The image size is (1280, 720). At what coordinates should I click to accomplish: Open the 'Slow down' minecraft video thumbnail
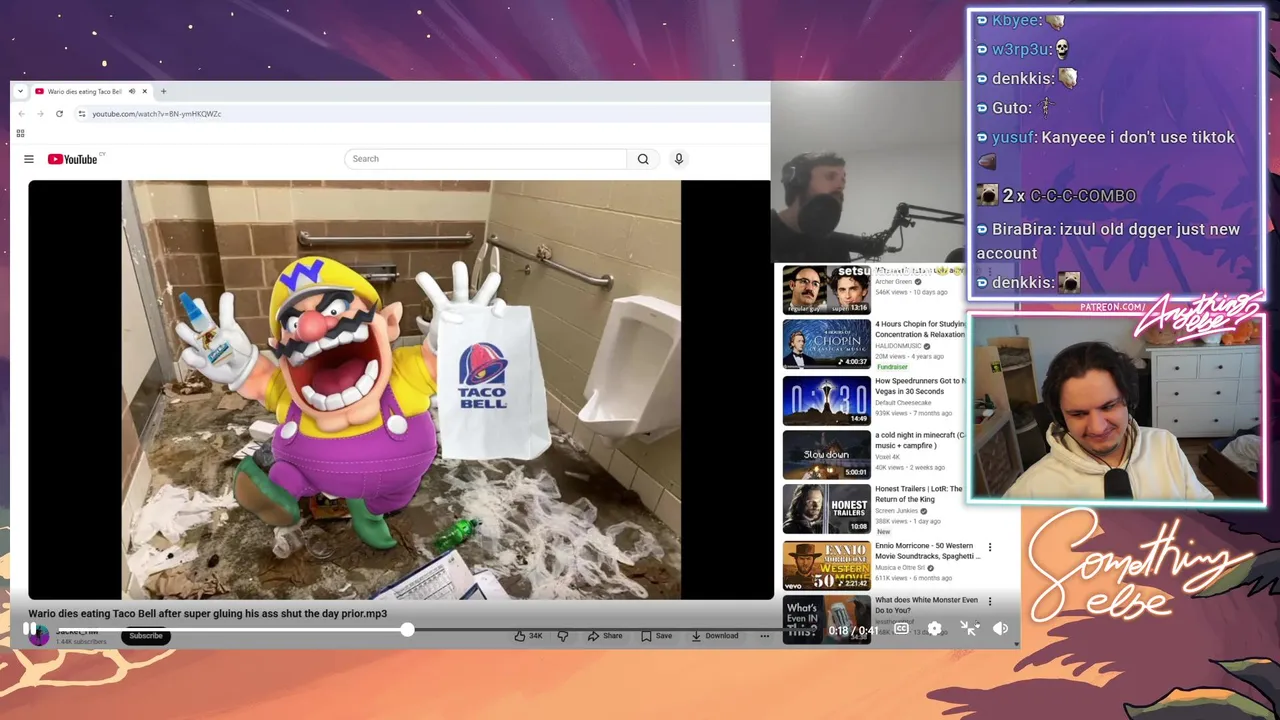tap(826, 455)
